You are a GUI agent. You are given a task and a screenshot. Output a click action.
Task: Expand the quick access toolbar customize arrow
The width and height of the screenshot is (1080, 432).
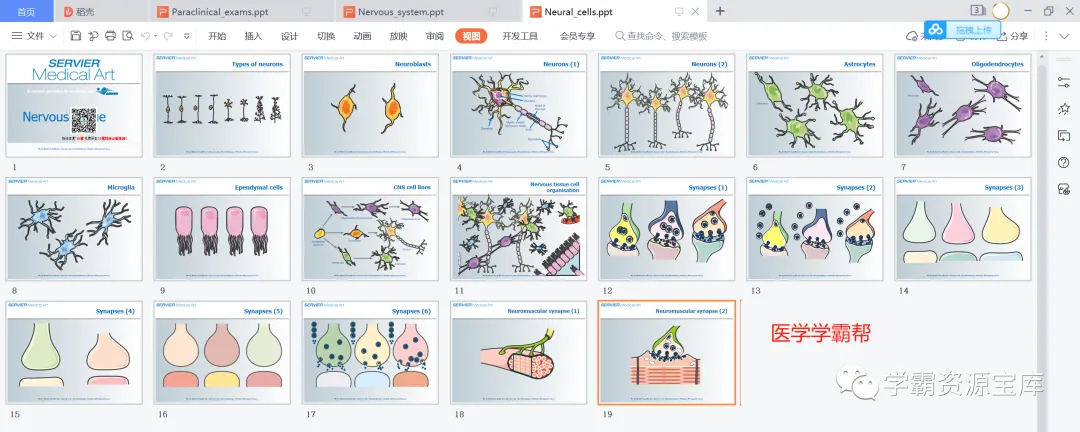click(x=187, y=36)
